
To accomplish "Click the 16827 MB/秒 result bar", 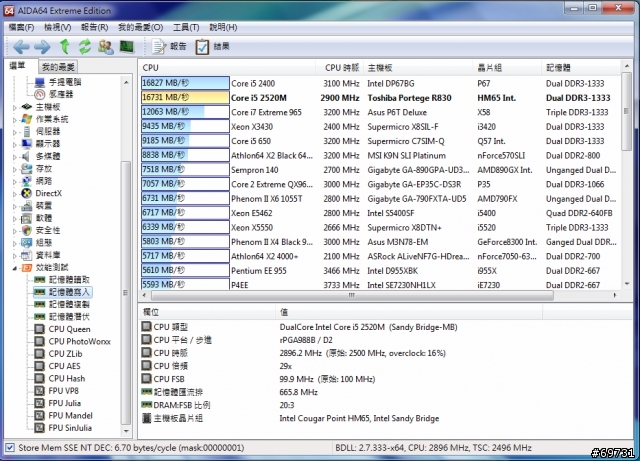I will (x=185, y=83).
